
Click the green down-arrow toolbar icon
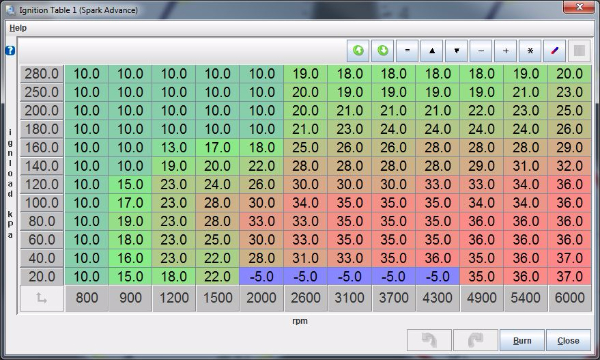tap(383, 50)
